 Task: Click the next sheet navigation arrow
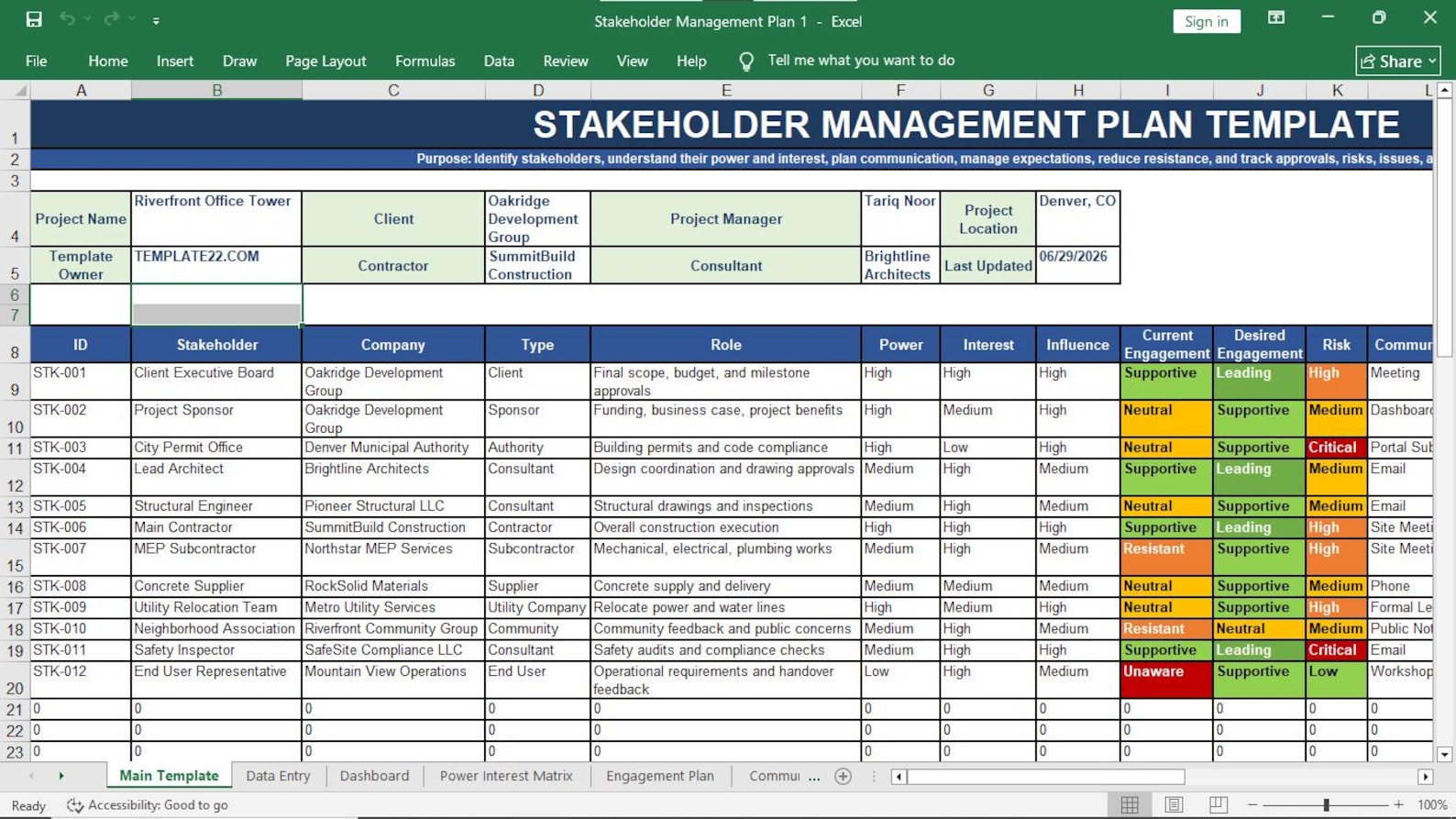click(61, 776)
